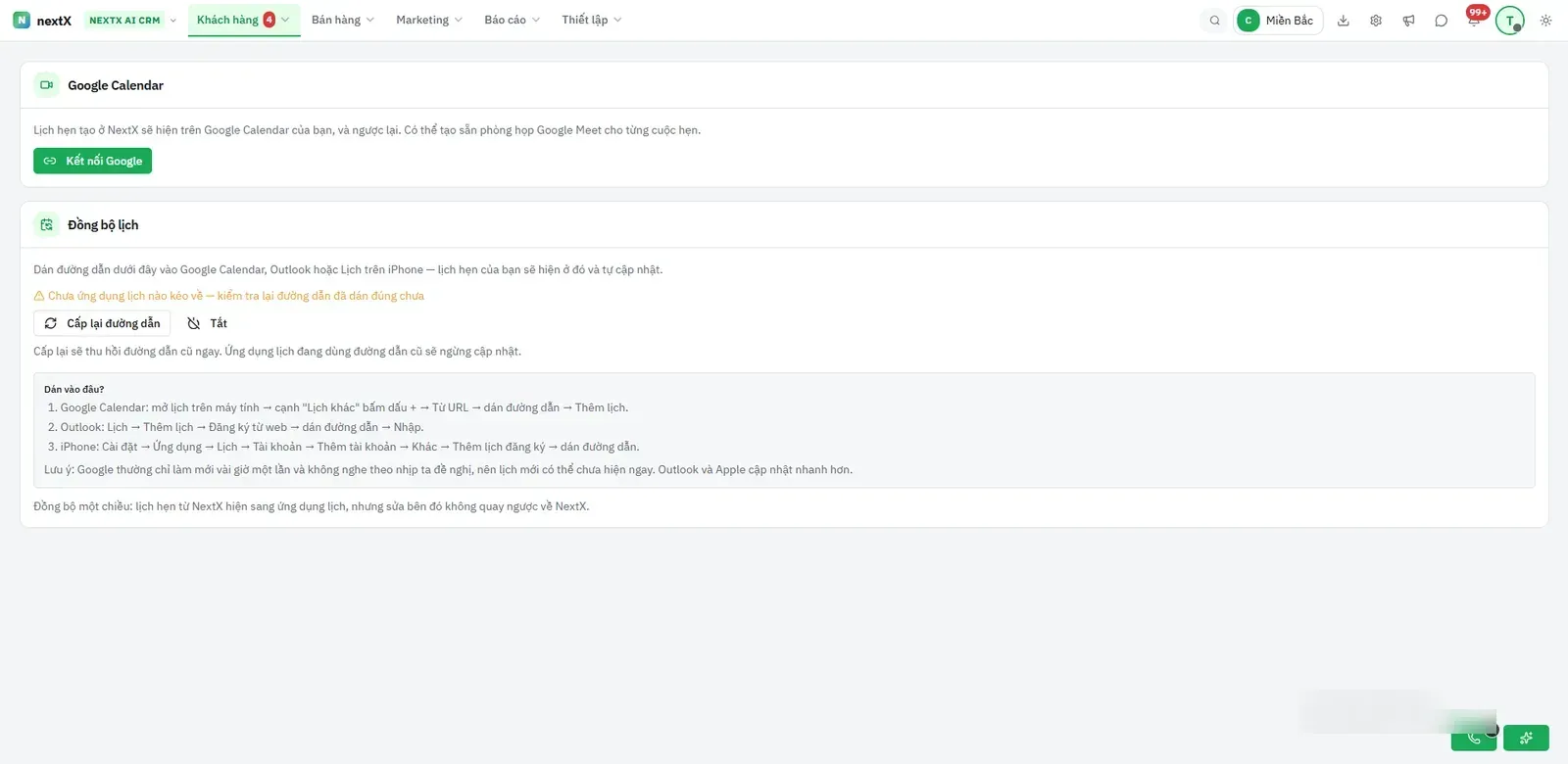Click Cấp lại đường dẫn button
The width and height of the screenshot is (1568, 764).
point(102,323)
